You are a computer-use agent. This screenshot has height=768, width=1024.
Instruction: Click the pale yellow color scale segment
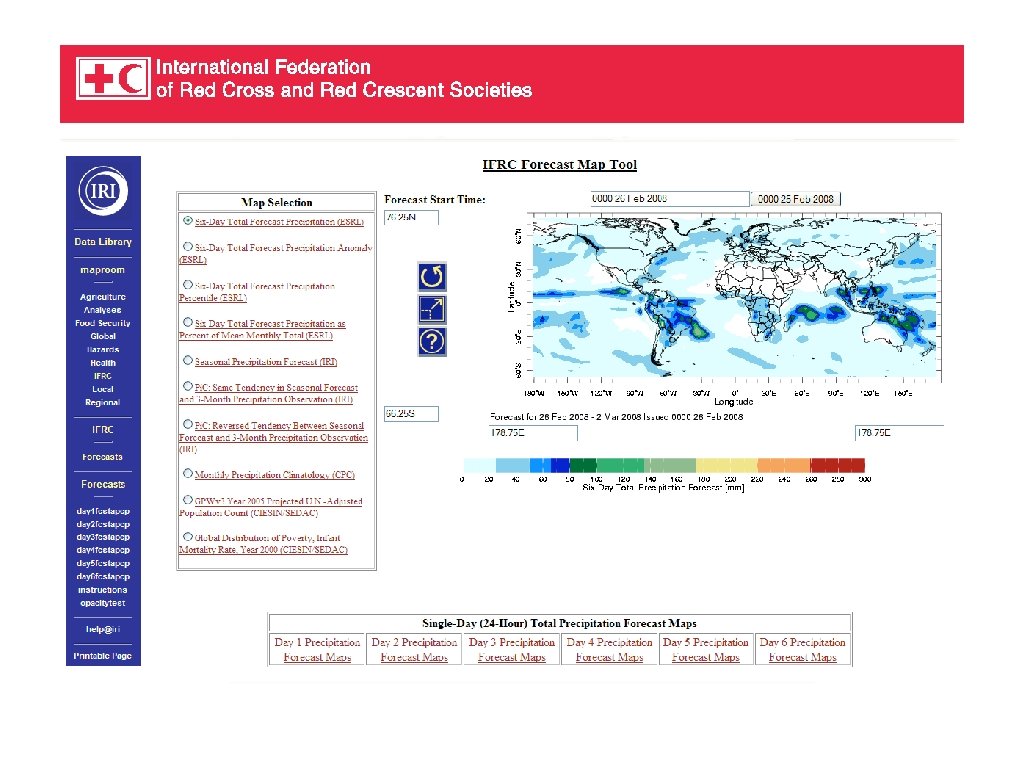(726, 465)
